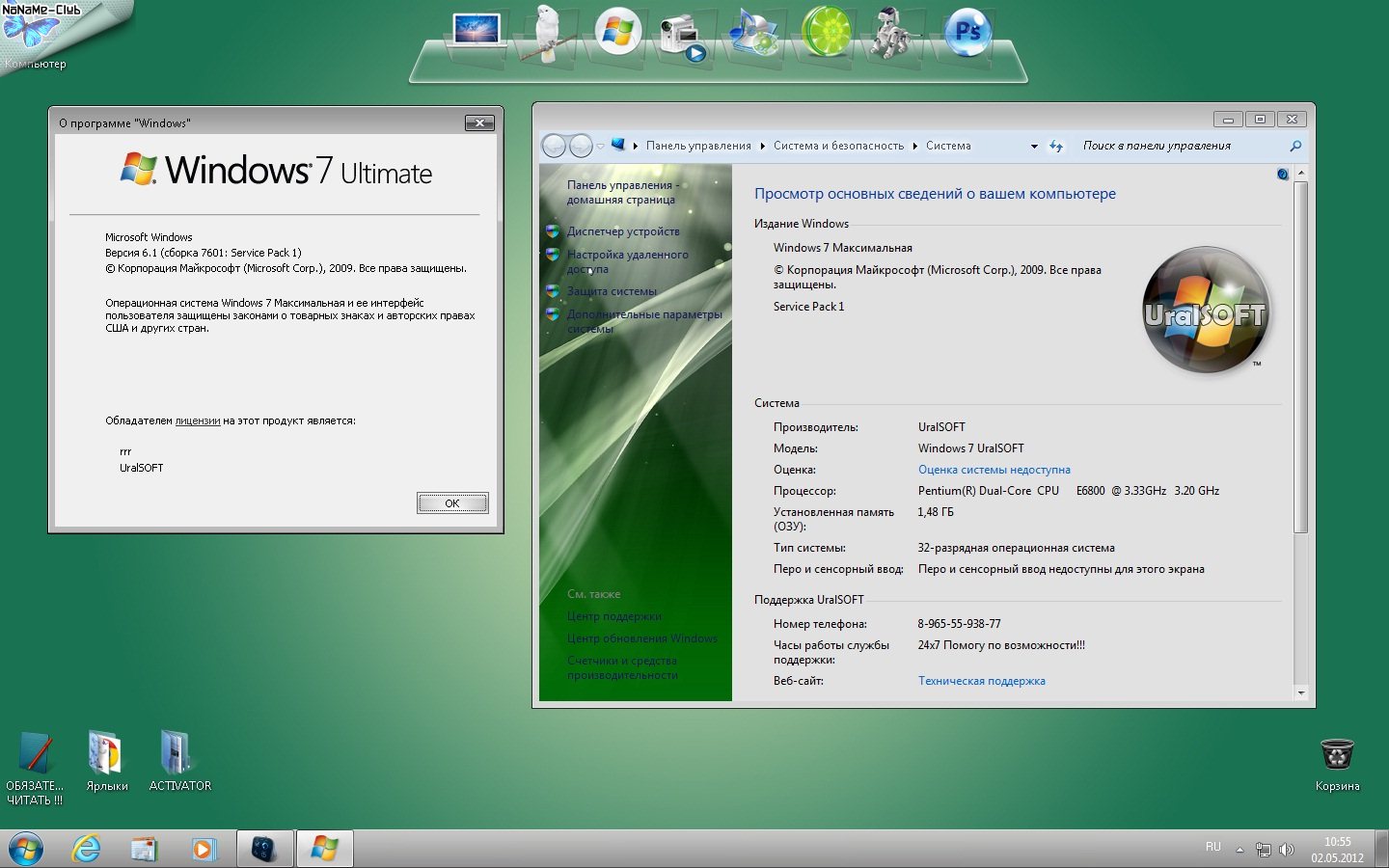Click the robot dog dock icon
1389x868 pixels.
pyautogui.click(x=893, y=33)
